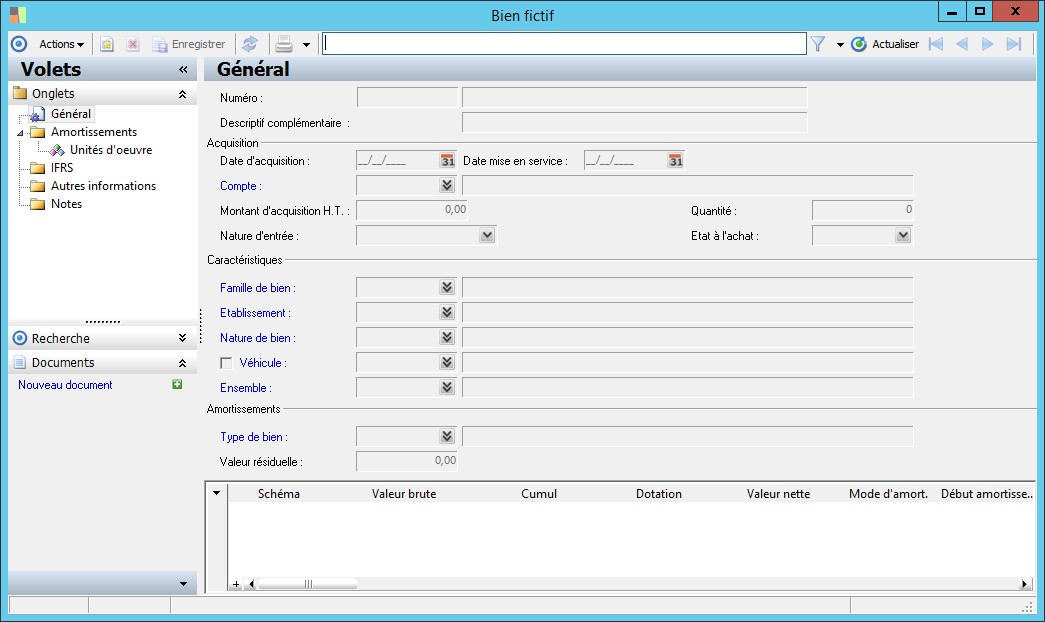The height and width of the screenshot is (622, 1045).
Task: Go to the first record
Action: pyautogui.click(x=936, y=44)
